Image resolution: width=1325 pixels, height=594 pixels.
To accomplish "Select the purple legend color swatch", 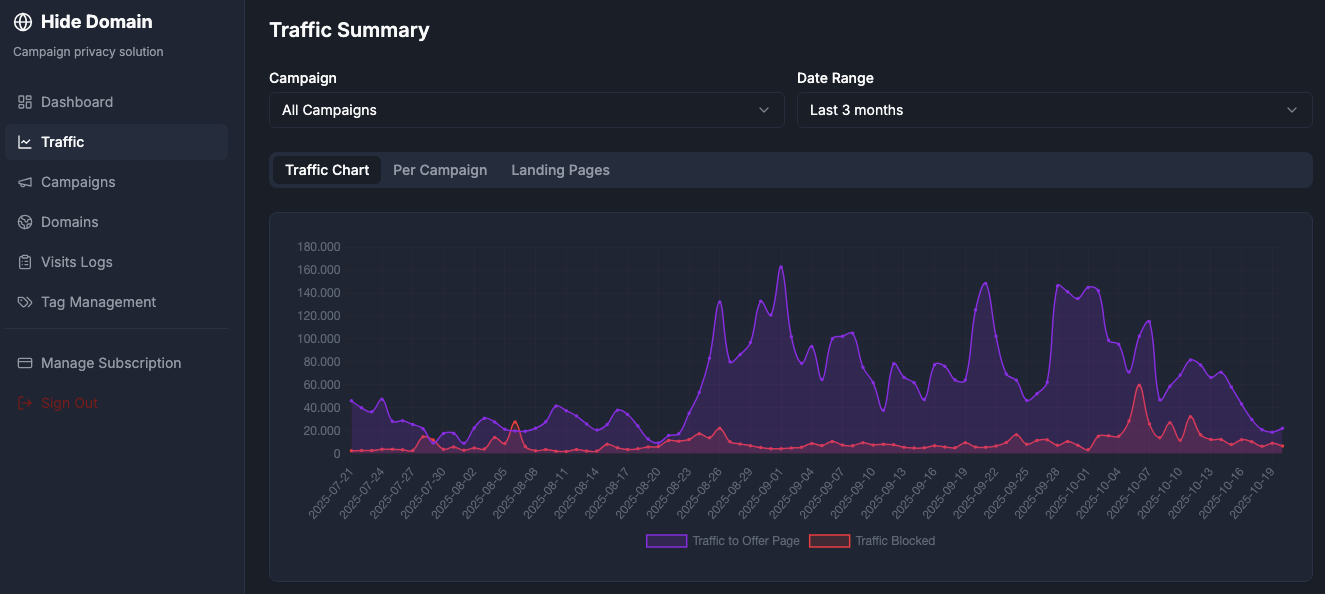I will 666,541.
